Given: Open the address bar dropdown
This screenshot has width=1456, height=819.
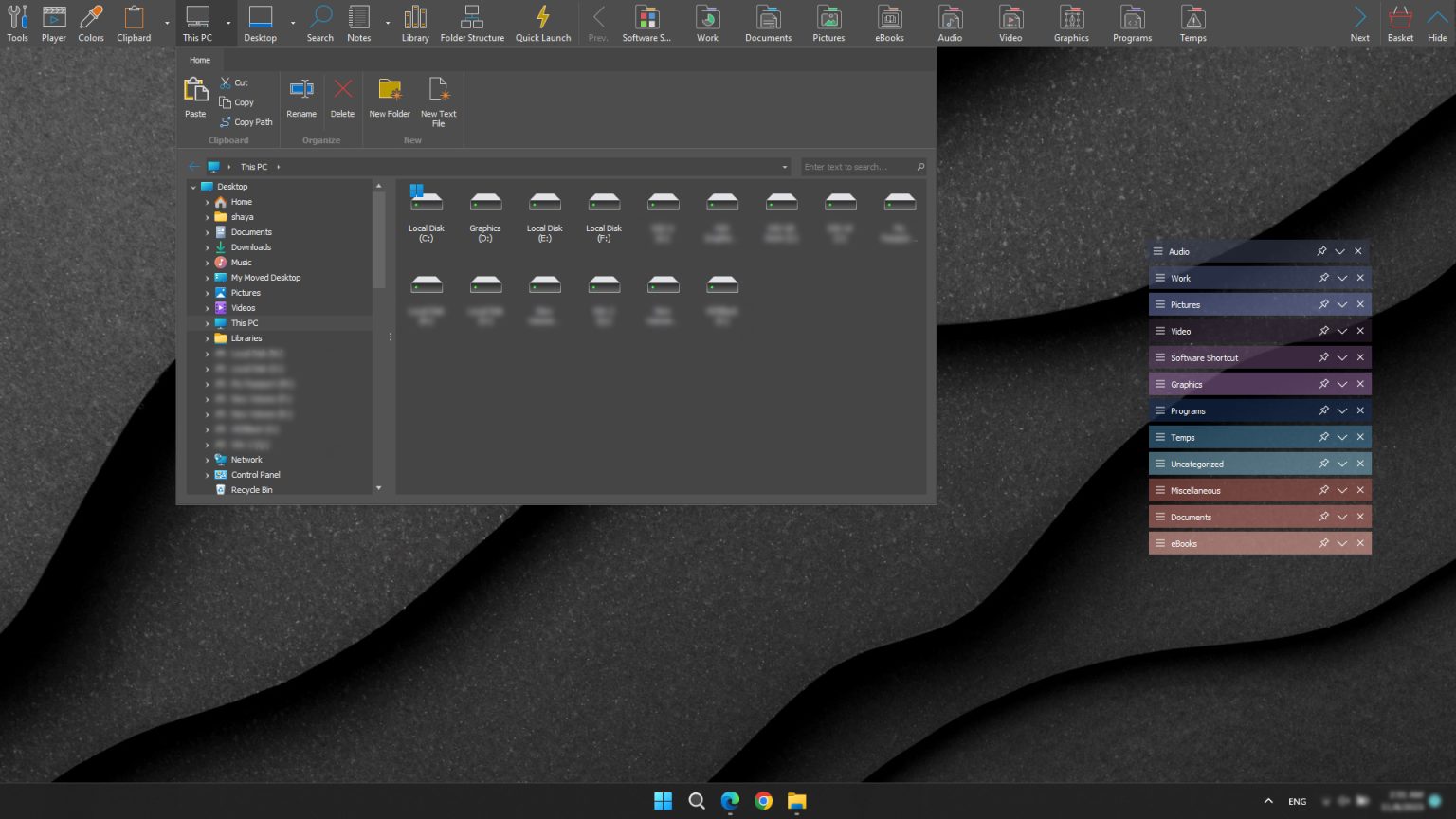Looking at the screenshot, I should click(783, 167).
